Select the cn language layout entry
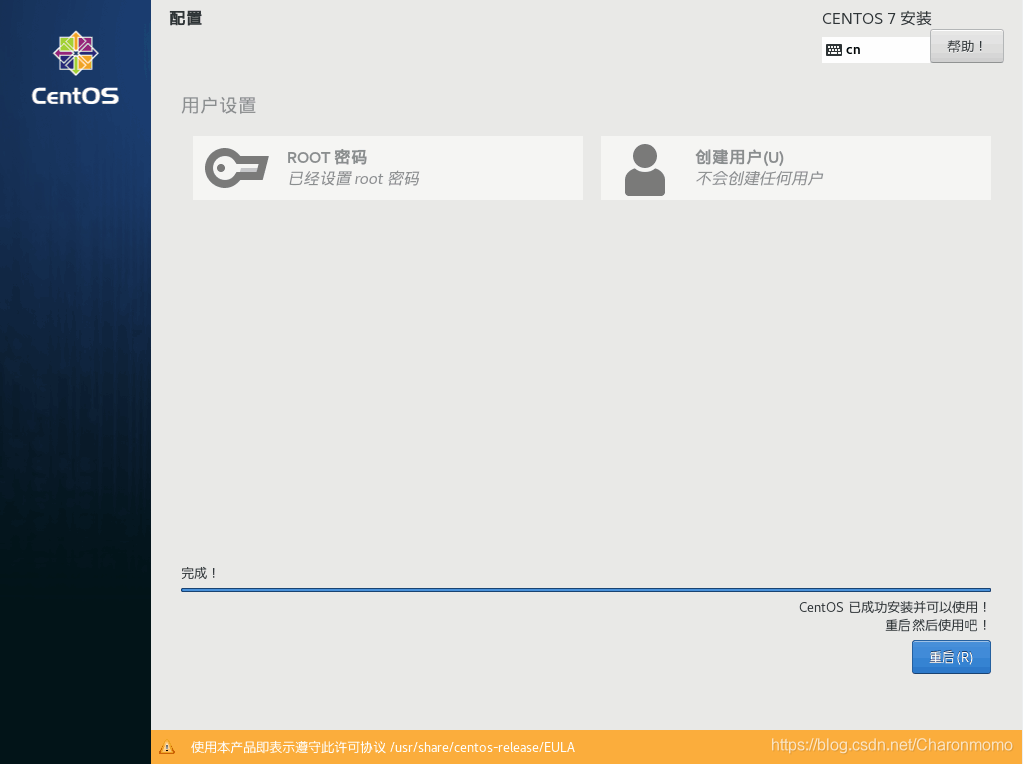1023x764 pixels. (855, 48)
